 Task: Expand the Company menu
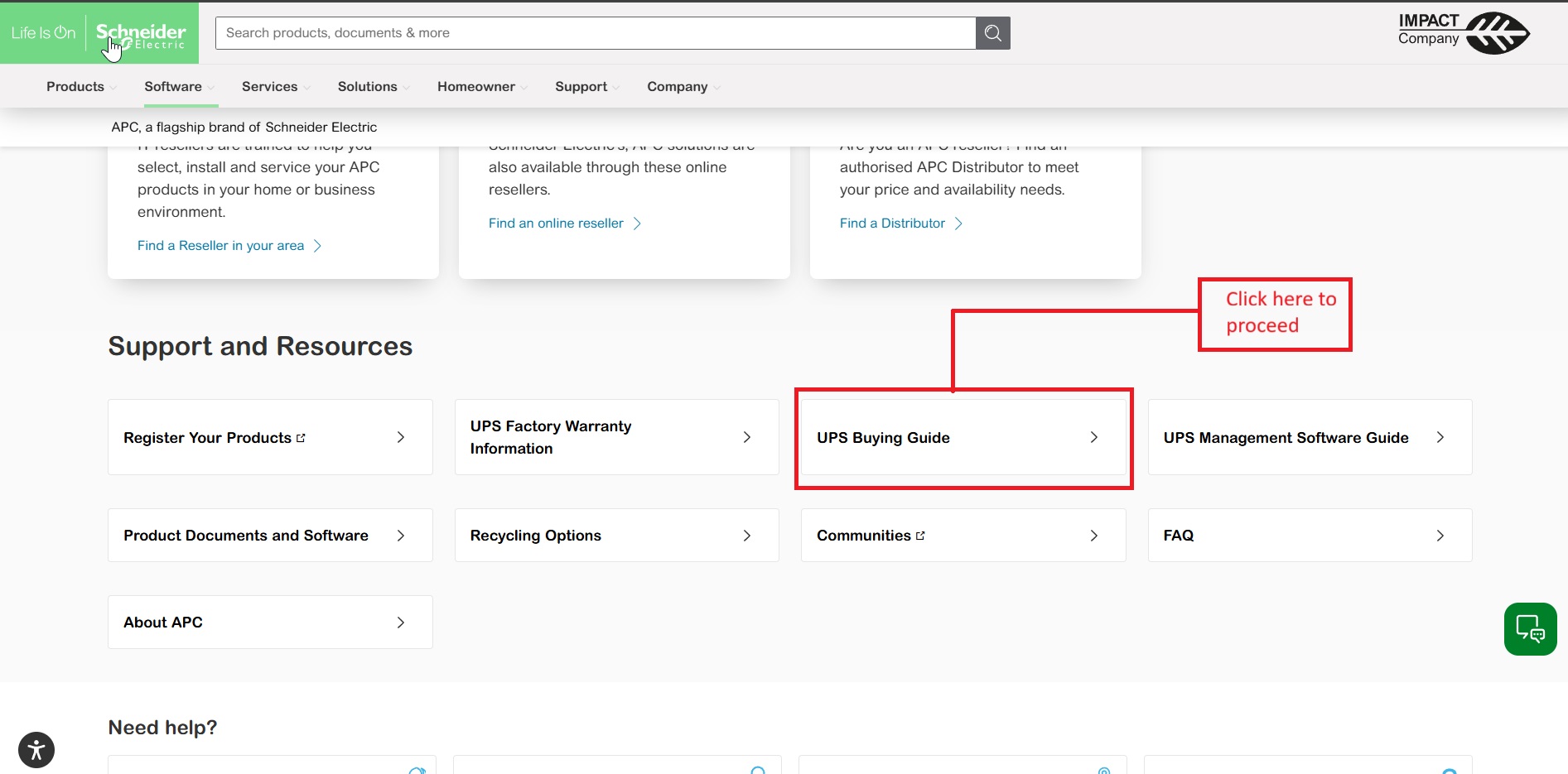[683, 87]
